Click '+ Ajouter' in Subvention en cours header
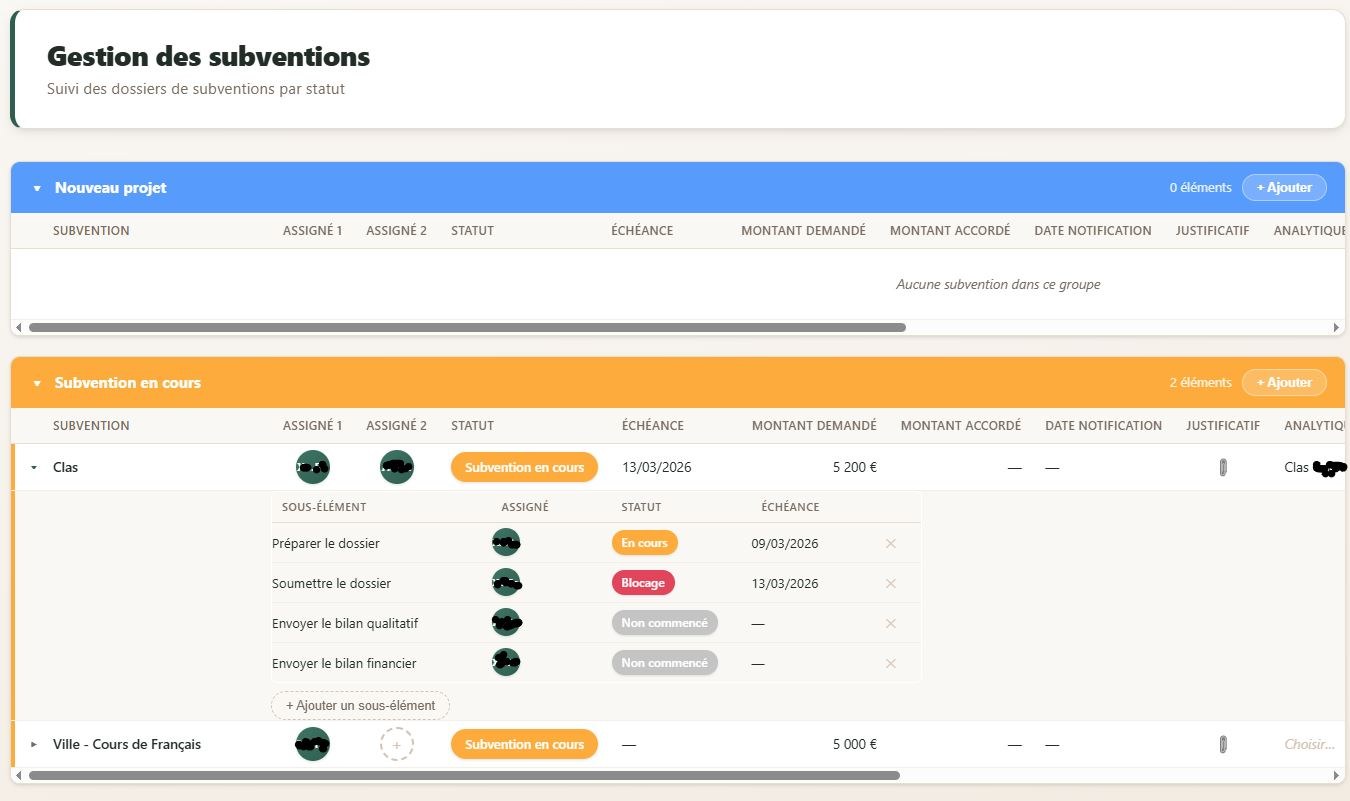This screenshot has width=1350, height=801. point(1283,382)
